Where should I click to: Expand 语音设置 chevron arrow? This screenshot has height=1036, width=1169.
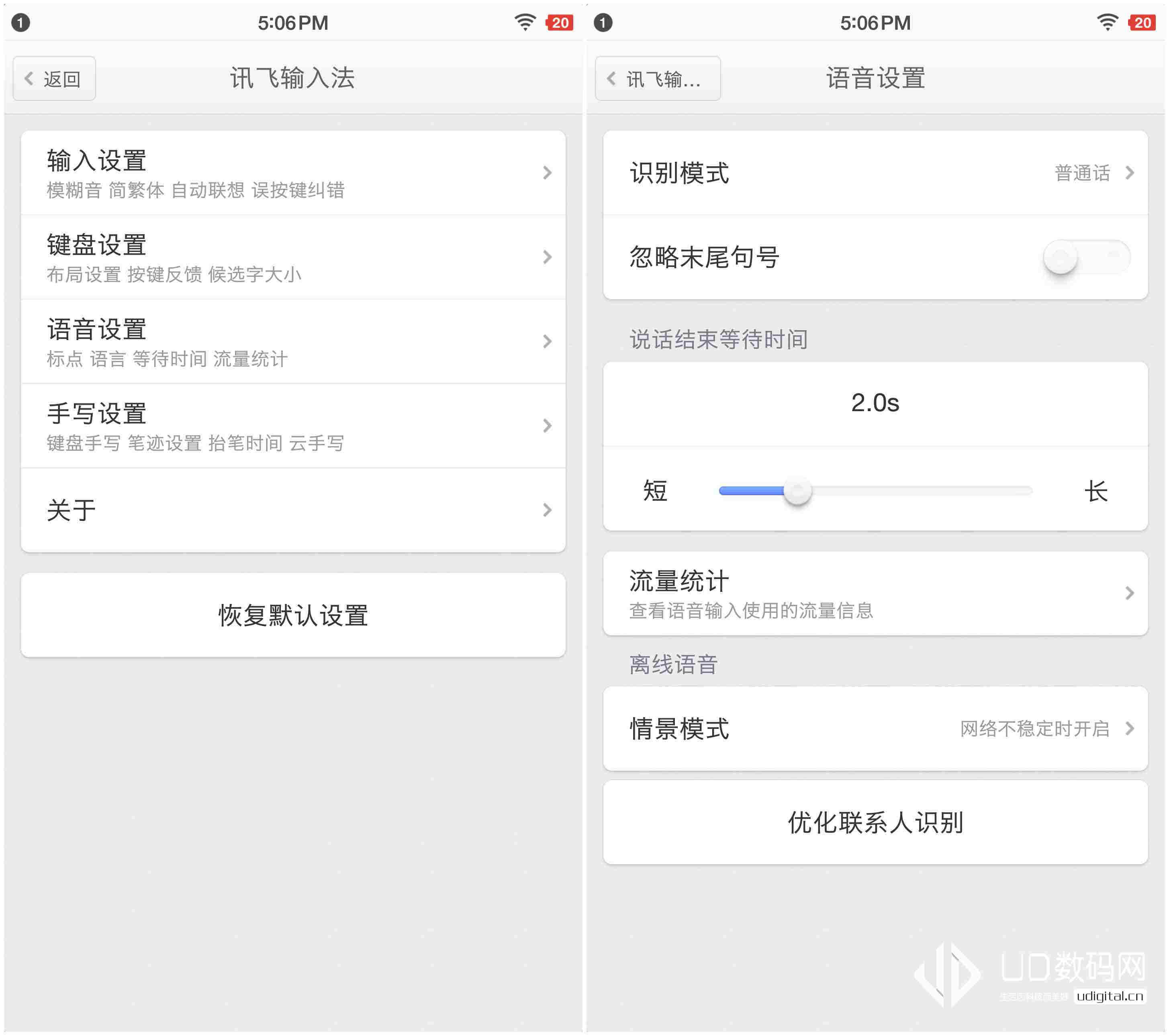tap(547, 341)
